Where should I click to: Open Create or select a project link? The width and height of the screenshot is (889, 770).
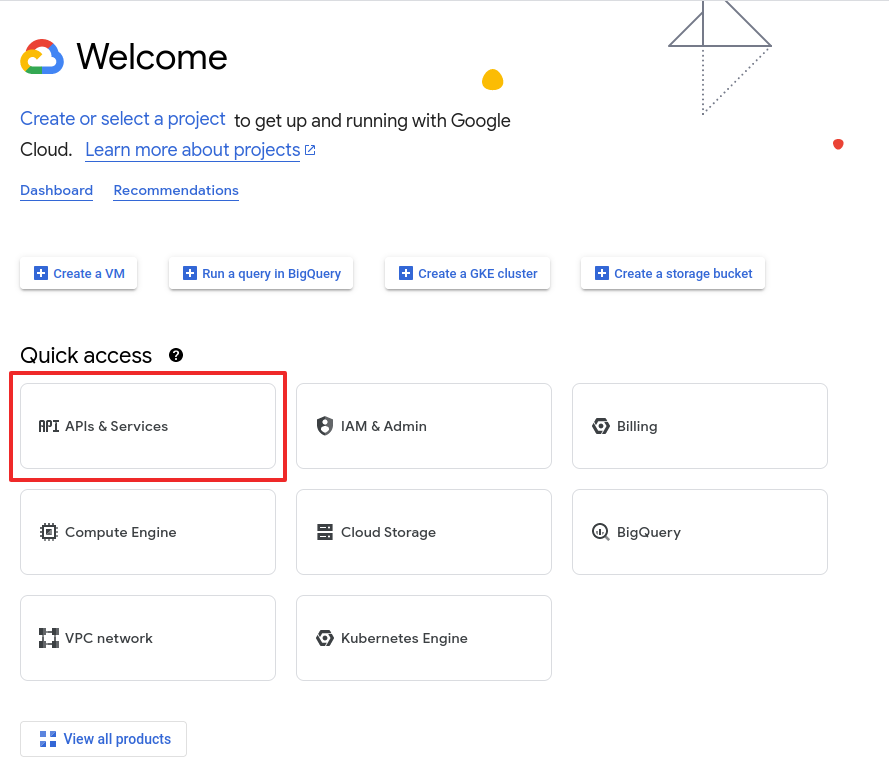click(123, 119)
